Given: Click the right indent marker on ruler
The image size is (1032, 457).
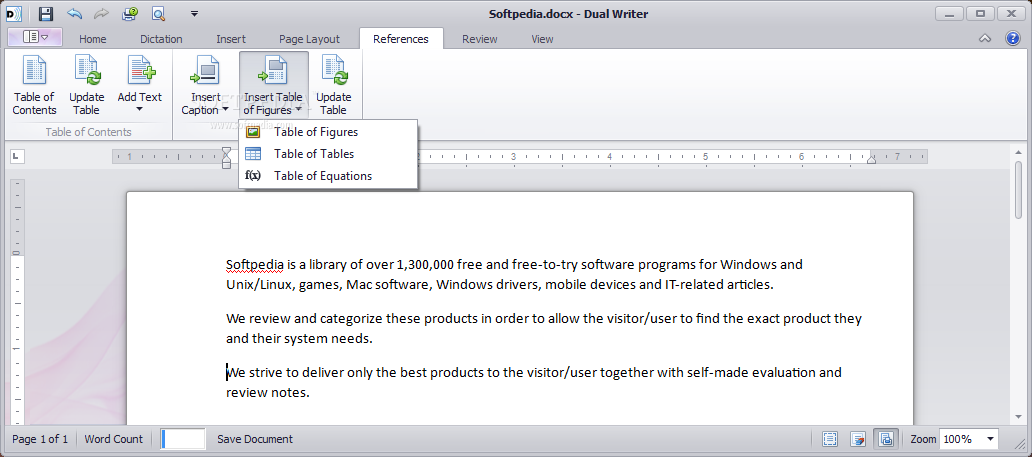Looking at the screenshot, I should (x=871, y=159).
